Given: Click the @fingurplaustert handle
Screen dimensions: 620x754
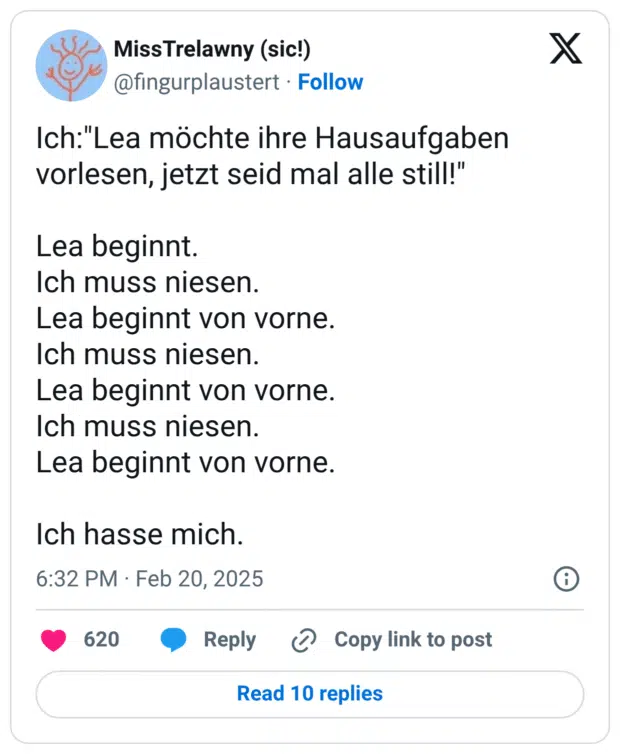Looking at the screenshot, I should coord(198,82).
